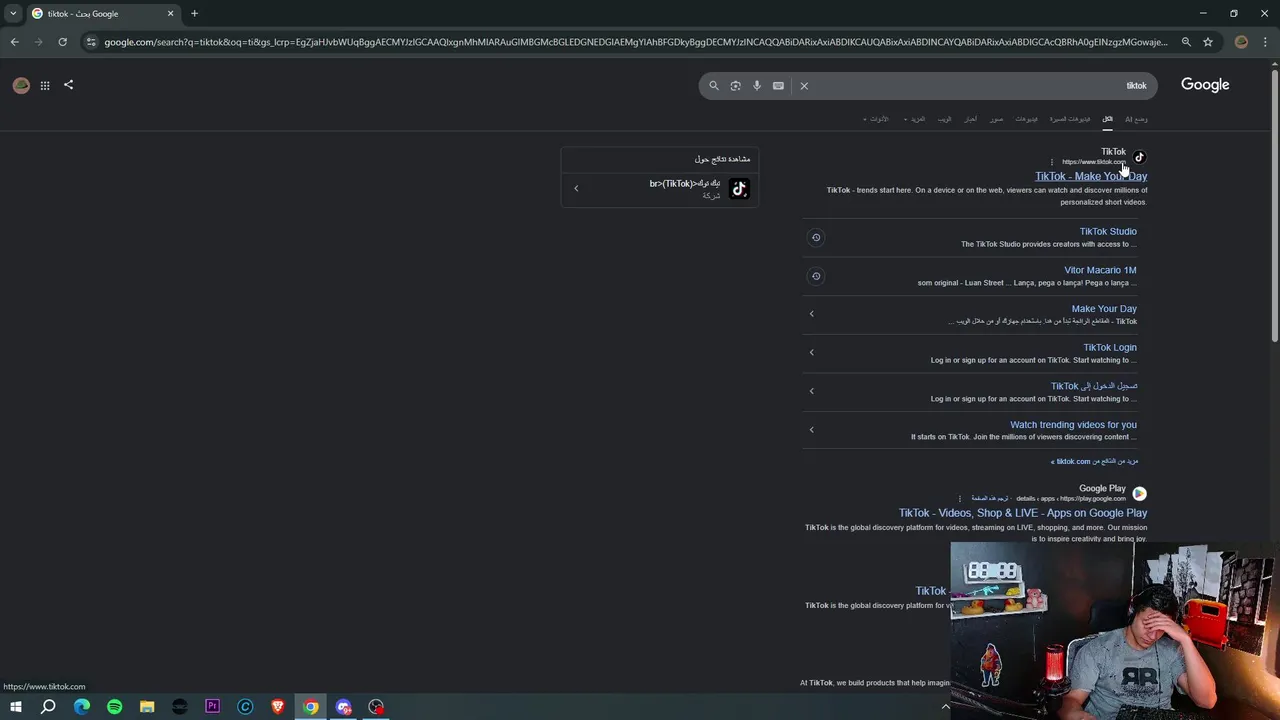Bookmark this page with the star icon
The width and height of the screenshot is (1280, 720).
point(1208,42)
